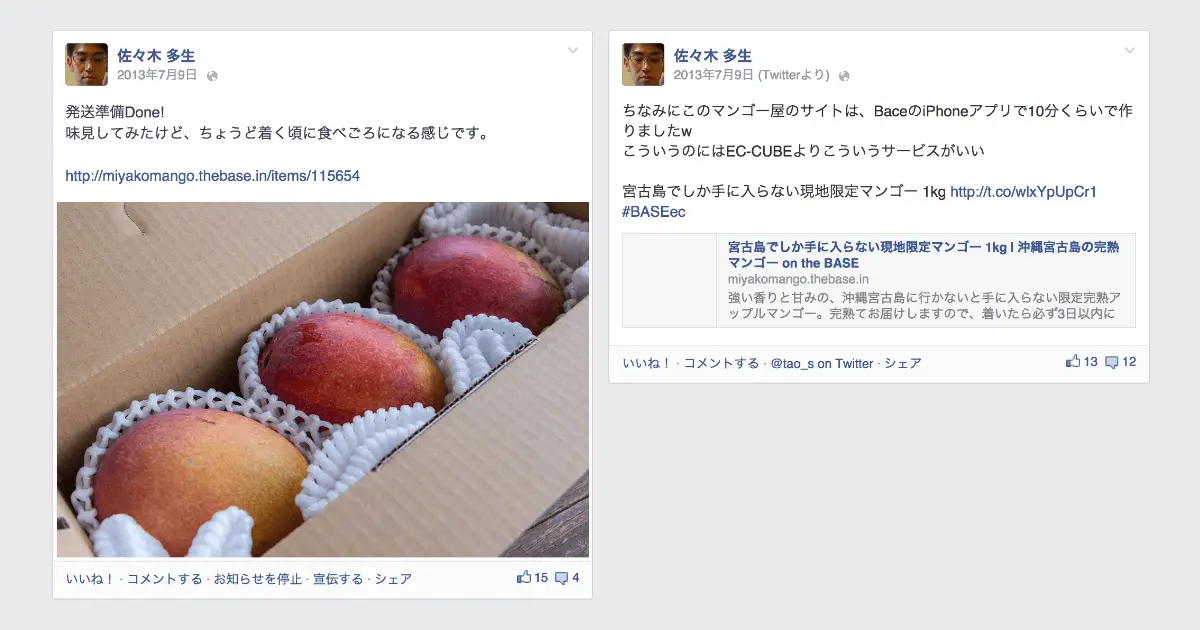The height and width of the screenshot is (630, 1200).
Task: Open the miyakomango.thebase.in/items/115654 link
Action: tap(212, 176)
